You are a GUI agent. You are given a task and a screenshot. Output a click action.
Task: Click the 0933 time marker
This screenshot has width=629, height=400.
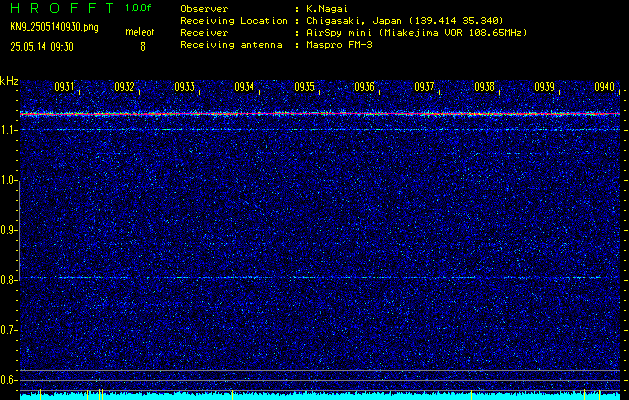(x=185, y=87)
